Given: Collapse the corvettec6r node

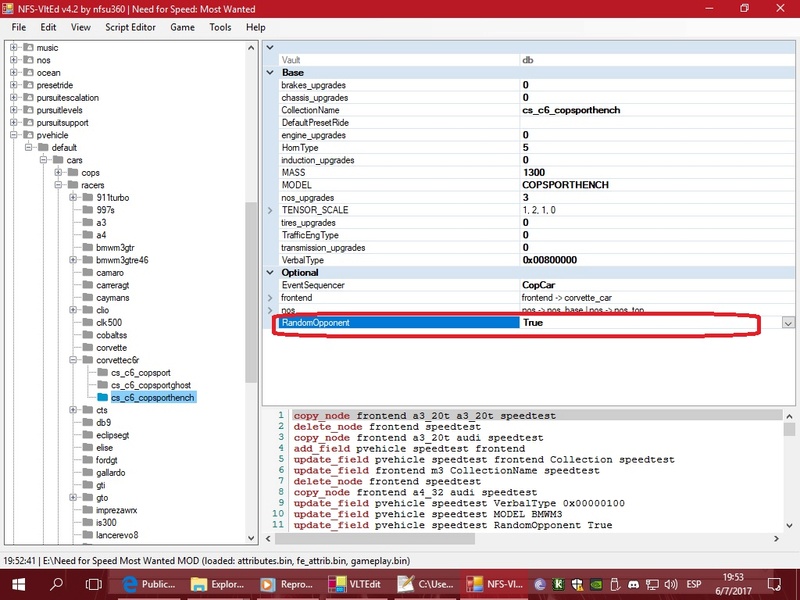Looking at the screenshot, I should (x=73, y=360).
